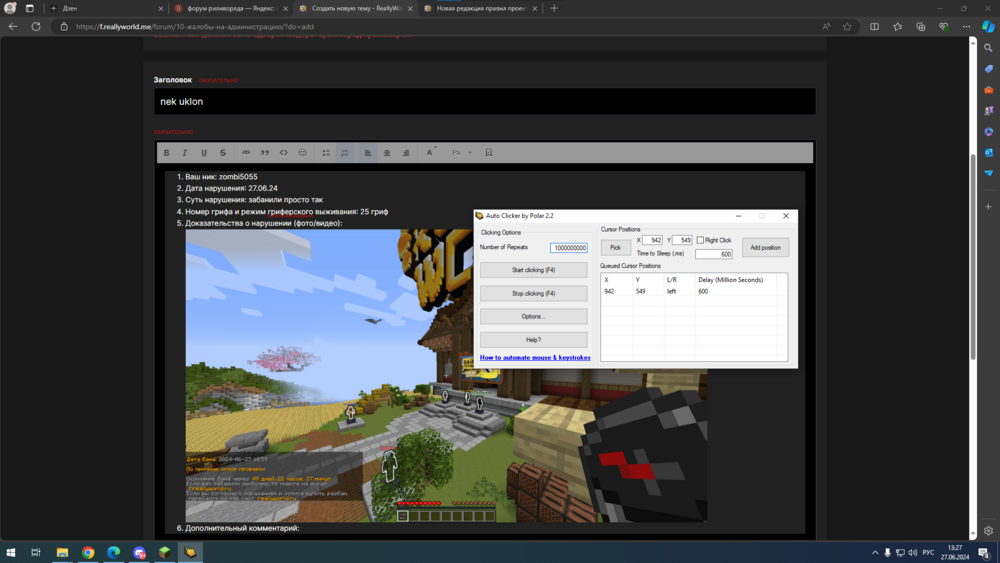
Task: Switch to the Дзен browser tab
Action: tap(107, 8)
